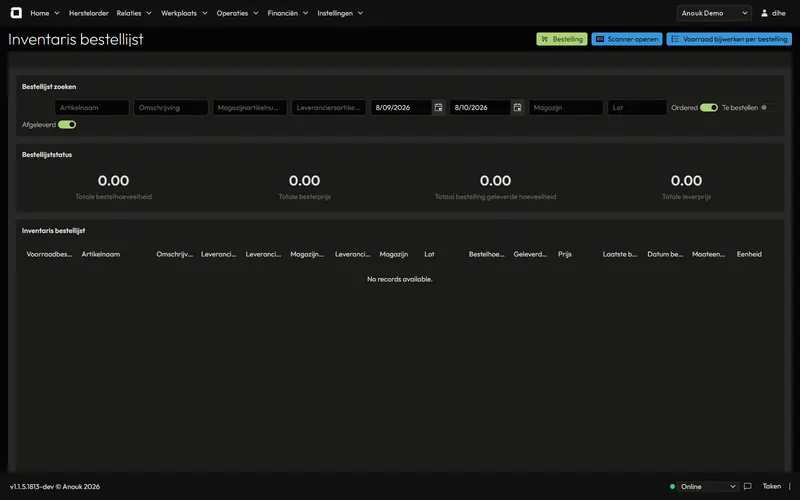The height and width of the screenshot is (500, 800).
Task: Open Taken in the footer
Action: point(771,486)
